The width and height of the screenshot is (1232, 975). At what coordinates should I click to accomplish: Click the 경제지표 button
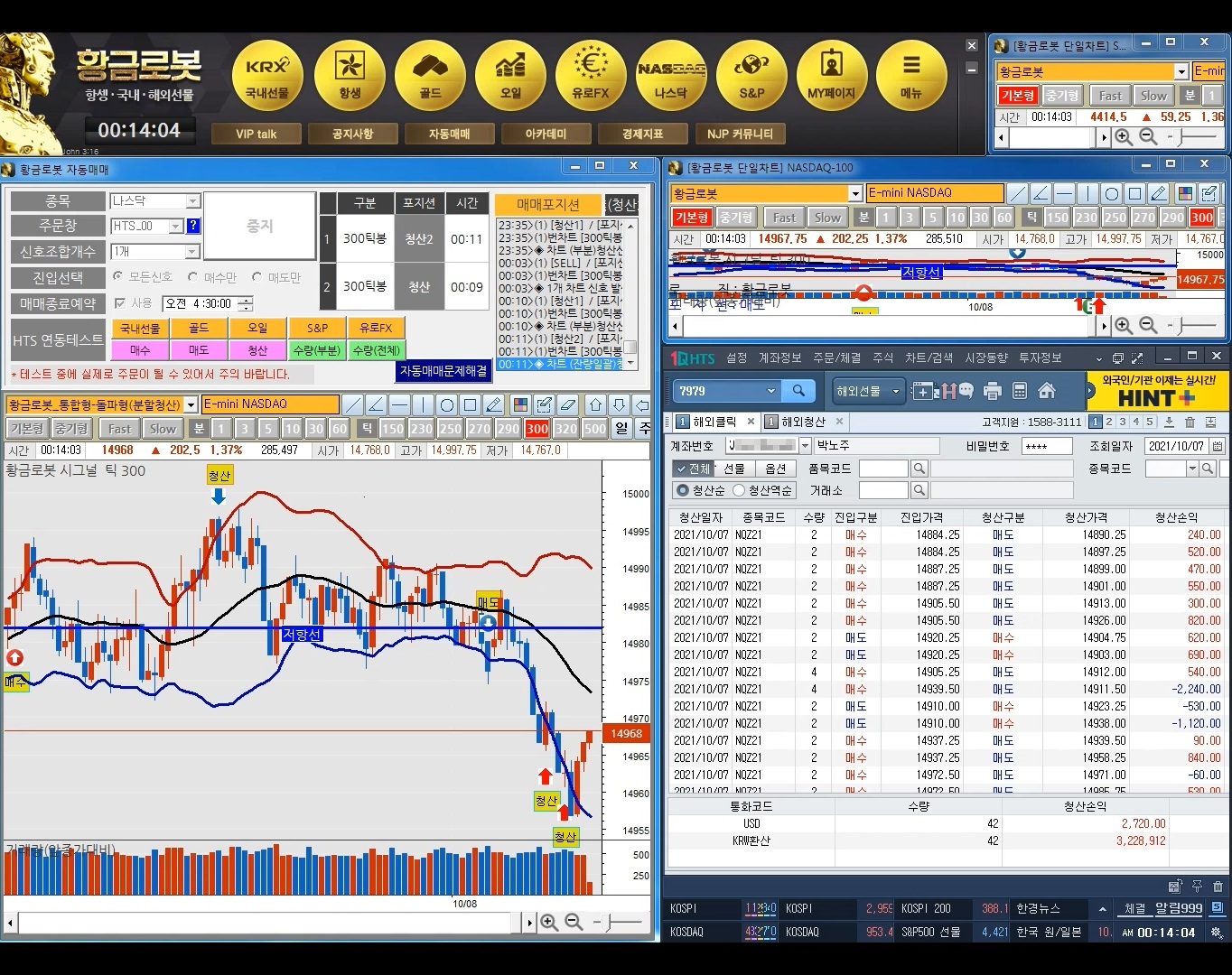click(642, 134)
